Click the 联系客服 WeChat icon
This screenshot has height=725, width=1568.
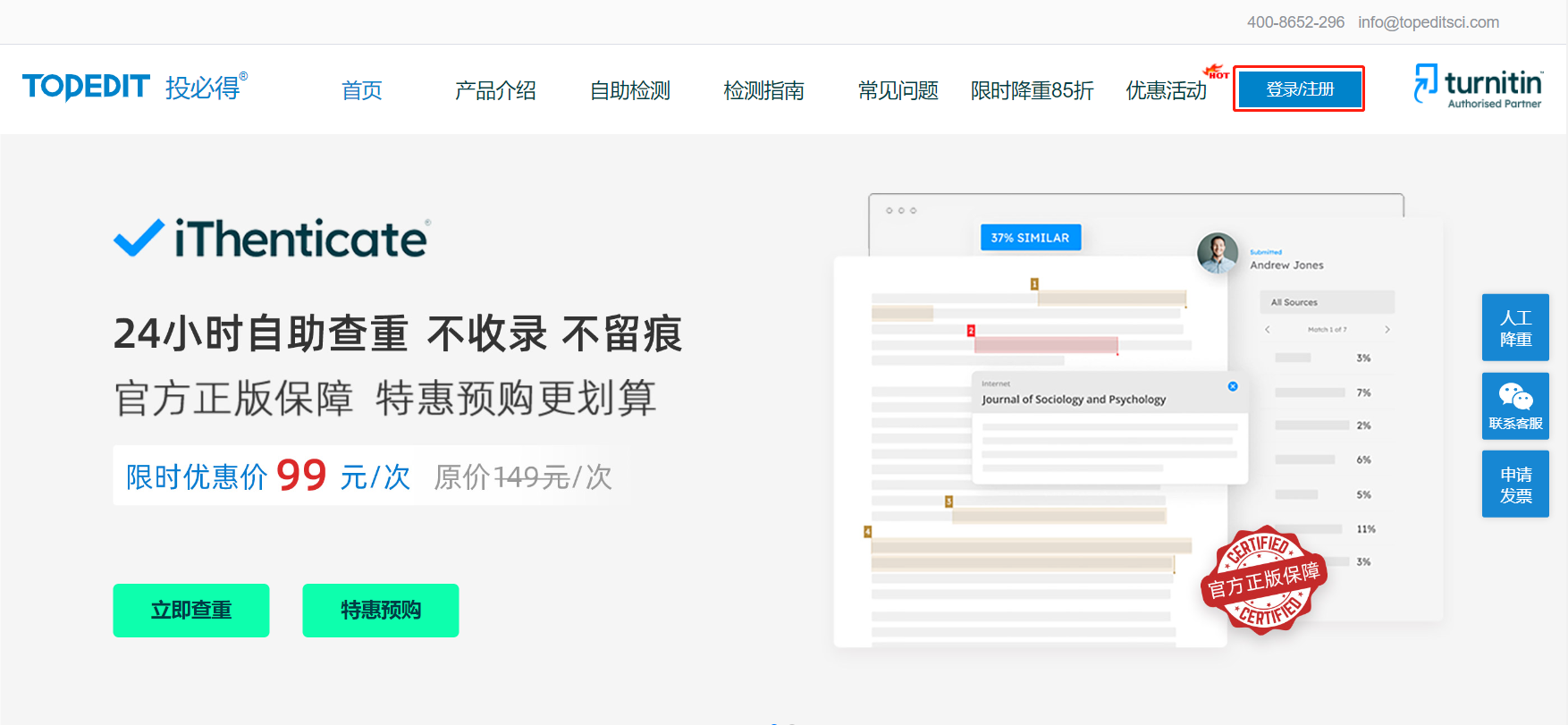click(x=1515, y=406)
